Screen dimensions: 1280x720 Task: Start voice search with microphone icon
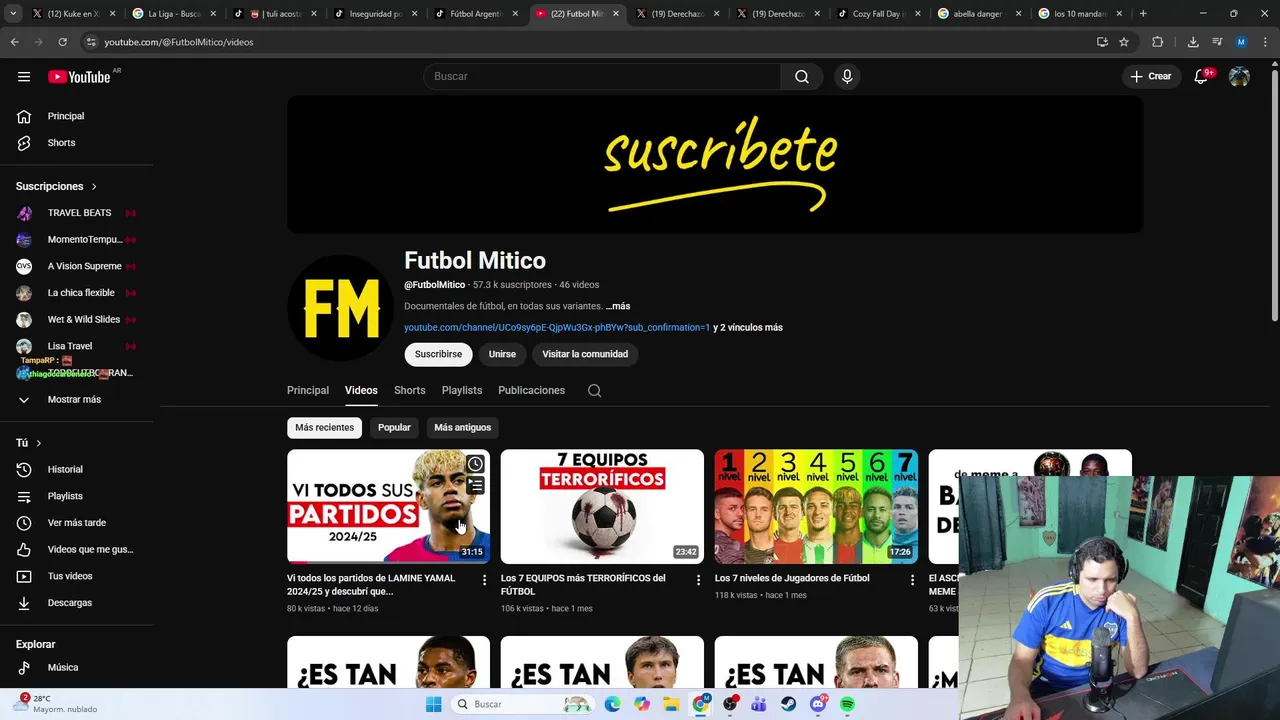pos(847,76)
